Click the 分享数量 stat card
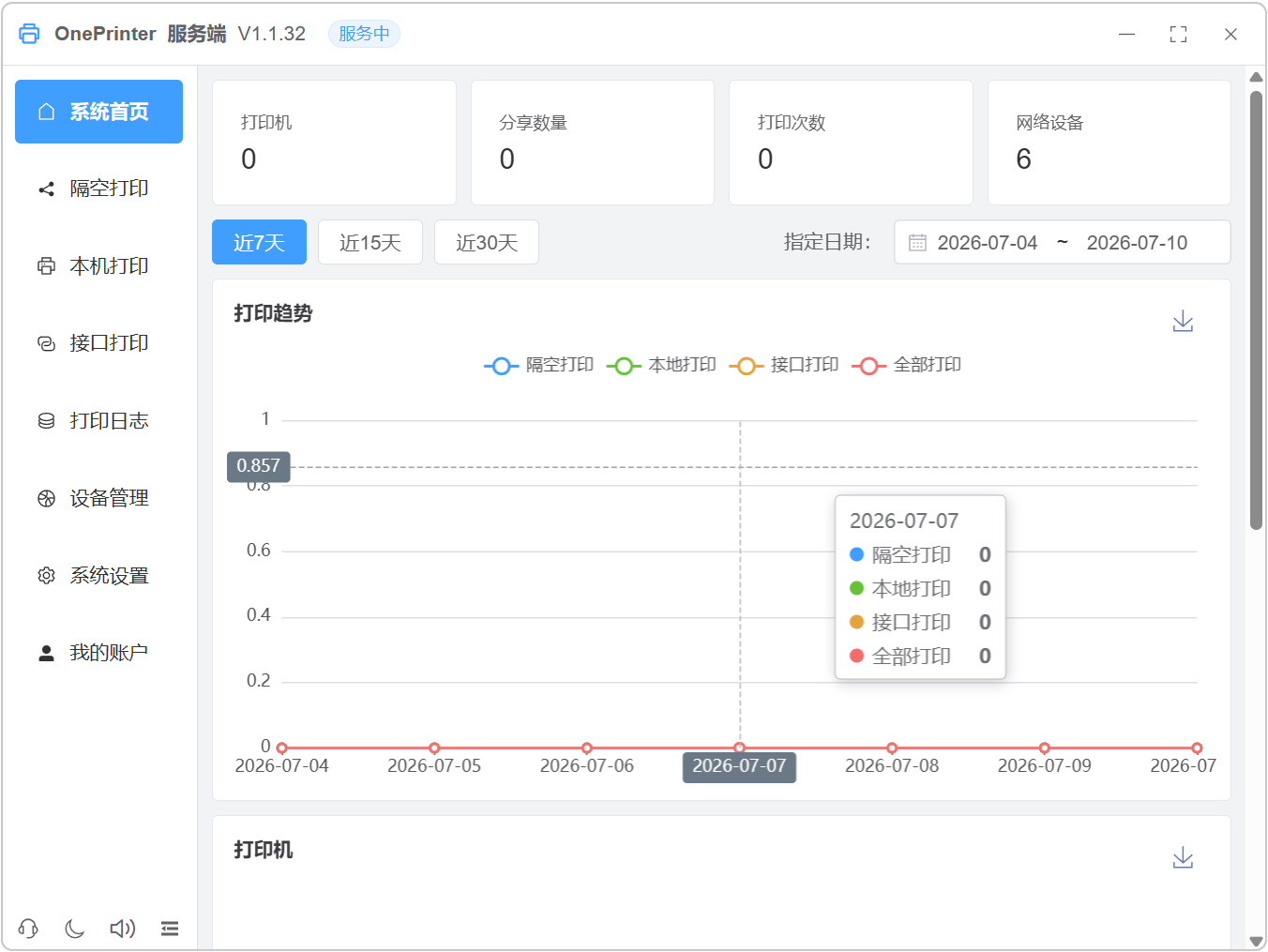 [593, 143]
